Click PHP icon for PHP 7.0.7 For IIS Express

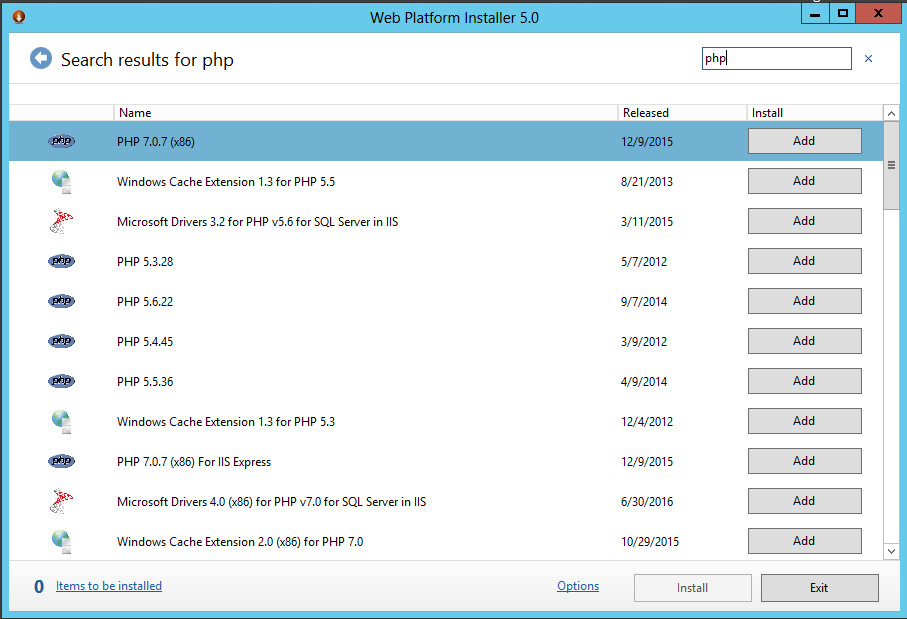click(61, 461)
